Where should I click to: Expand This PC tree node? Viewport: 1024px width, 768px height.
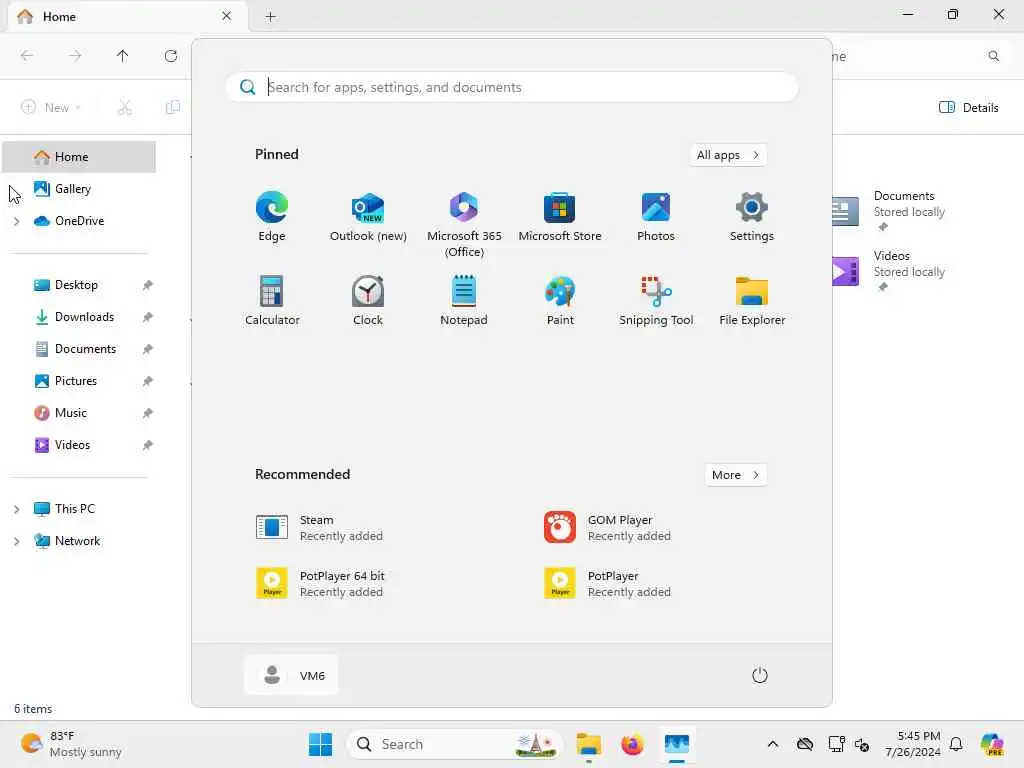pyautogui.click(x=16, y=509)
